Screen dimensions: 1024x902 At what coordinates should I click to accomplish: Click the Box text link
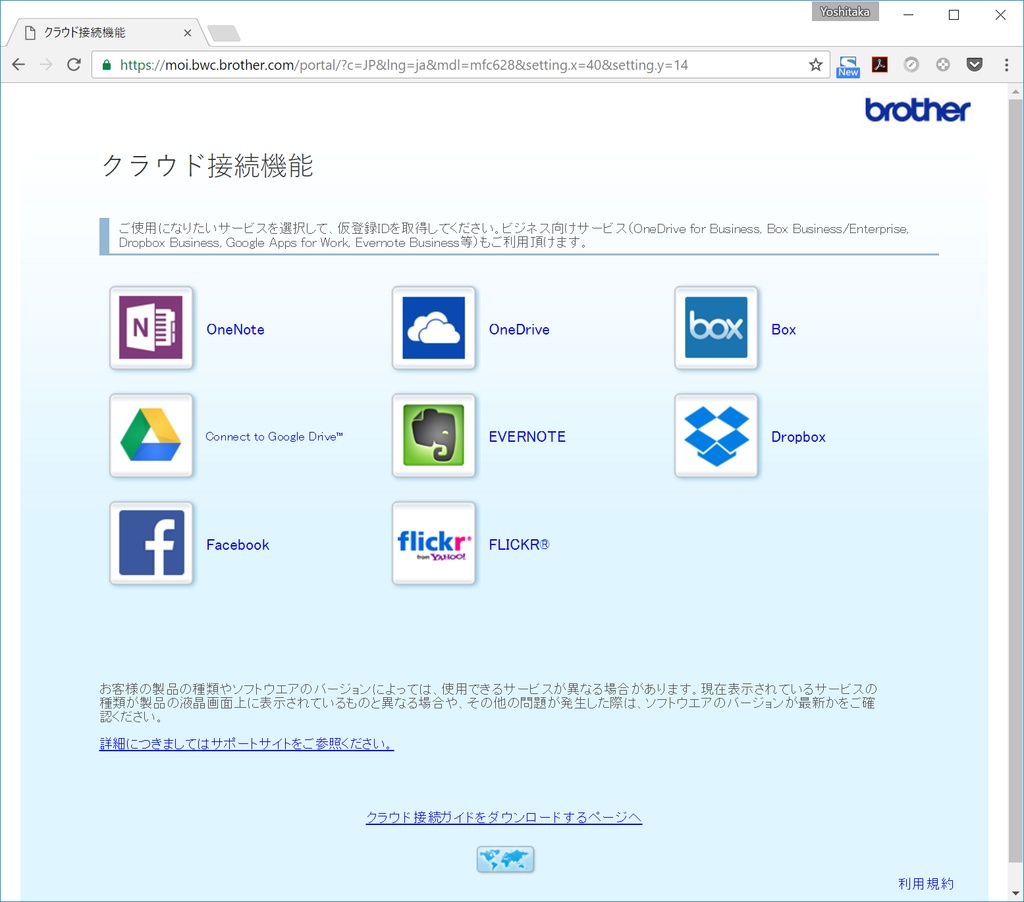click(x=784, y=329)
